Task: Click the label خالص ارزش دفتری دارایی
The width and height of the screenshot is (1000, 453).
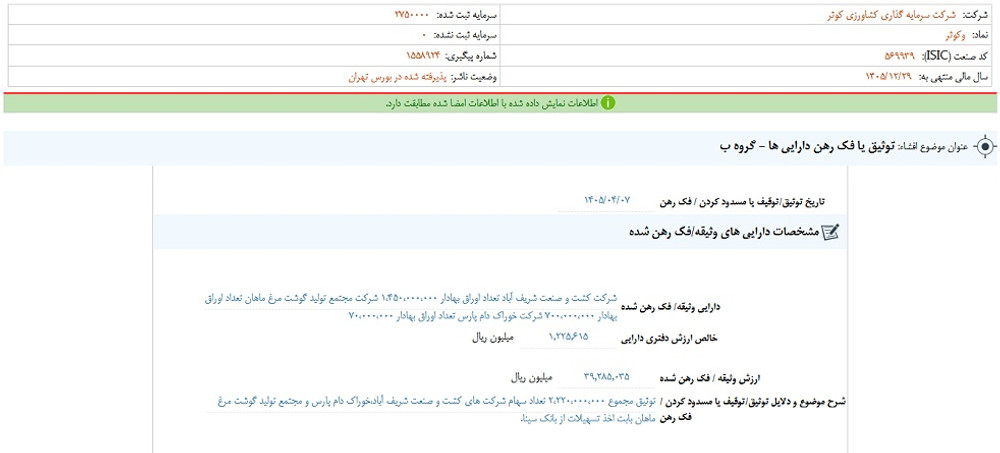Action: coord(670,338)
